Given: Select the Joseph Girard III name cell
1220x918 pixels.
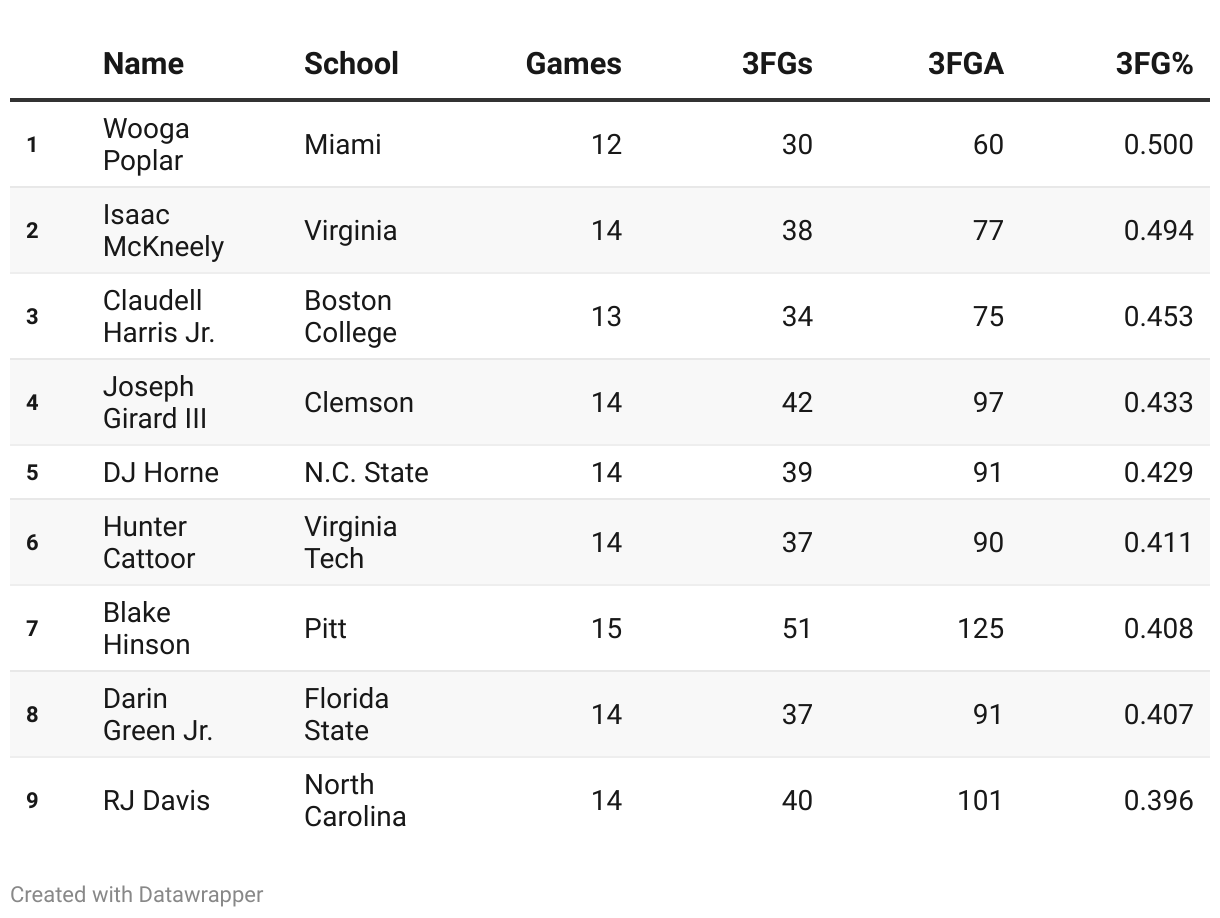Looking at the screenshot, I should click(155, 403).
